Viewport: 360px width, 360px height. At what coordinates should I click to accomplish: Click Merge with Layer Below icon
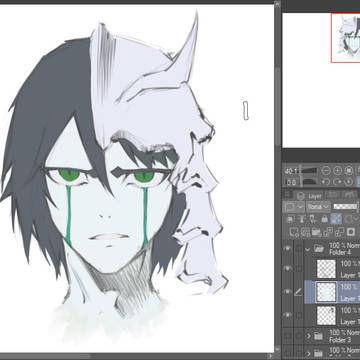(x=339, y=231)
